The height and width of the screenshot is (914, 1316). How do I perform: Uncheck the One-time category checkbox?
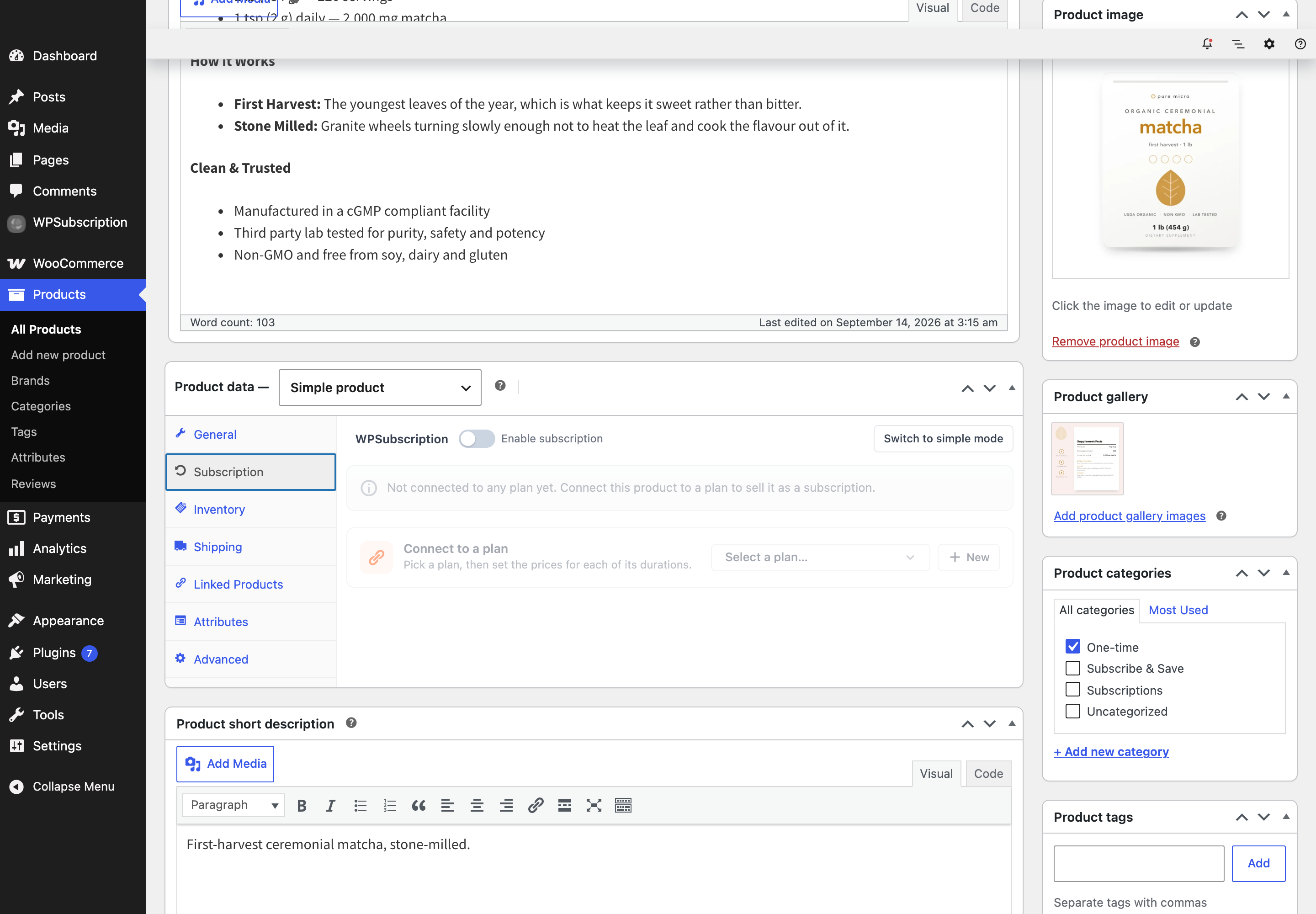coord(1072,647)
